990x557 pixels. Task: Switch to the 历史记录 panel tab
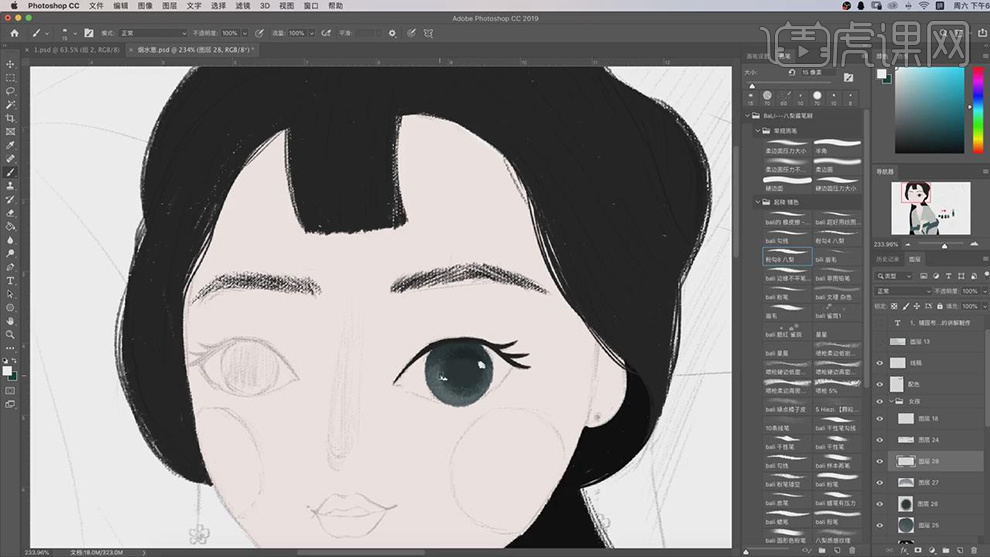(888, 260)
